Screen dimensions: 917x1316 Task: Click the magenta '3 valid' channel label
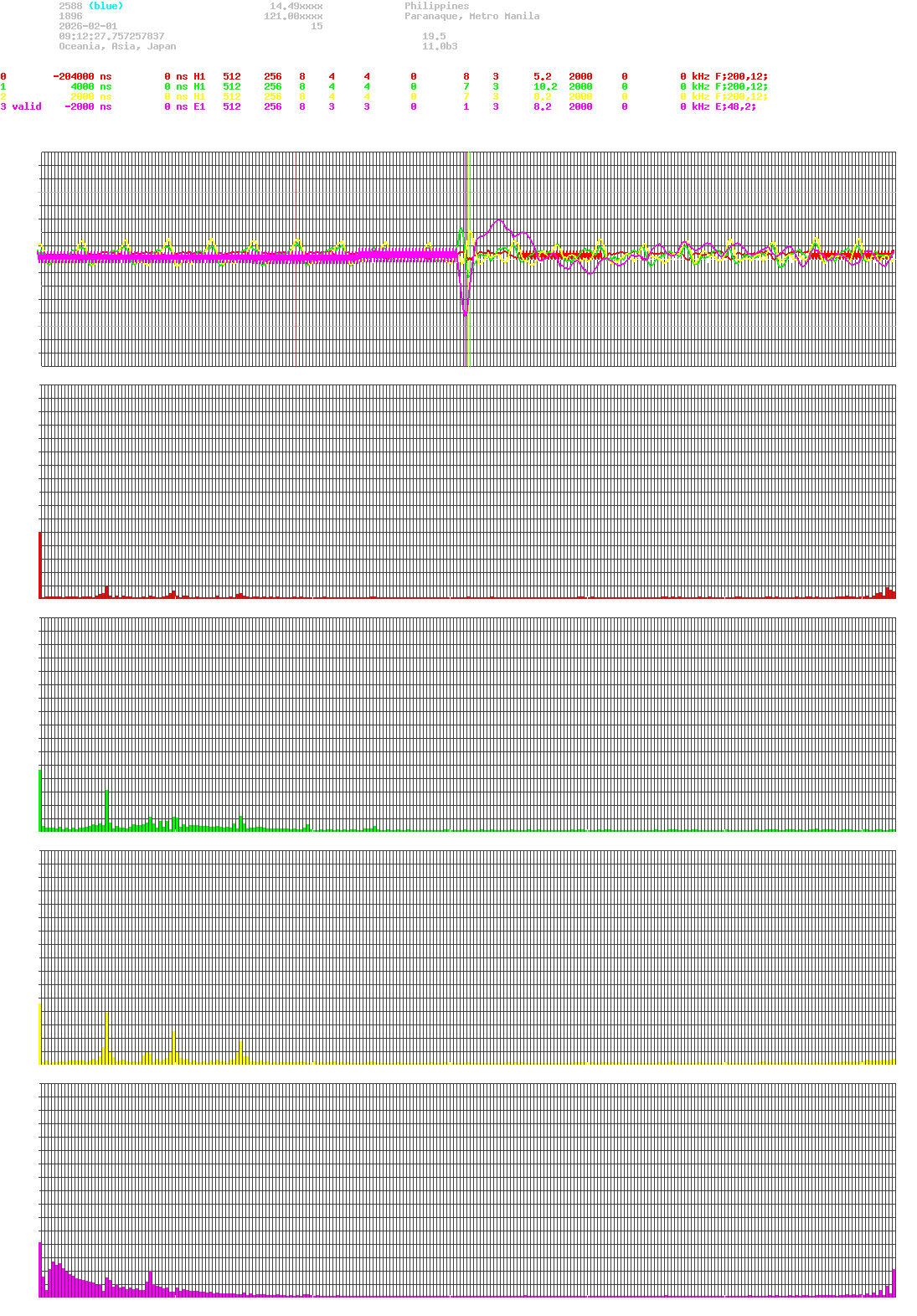point(21,106)
